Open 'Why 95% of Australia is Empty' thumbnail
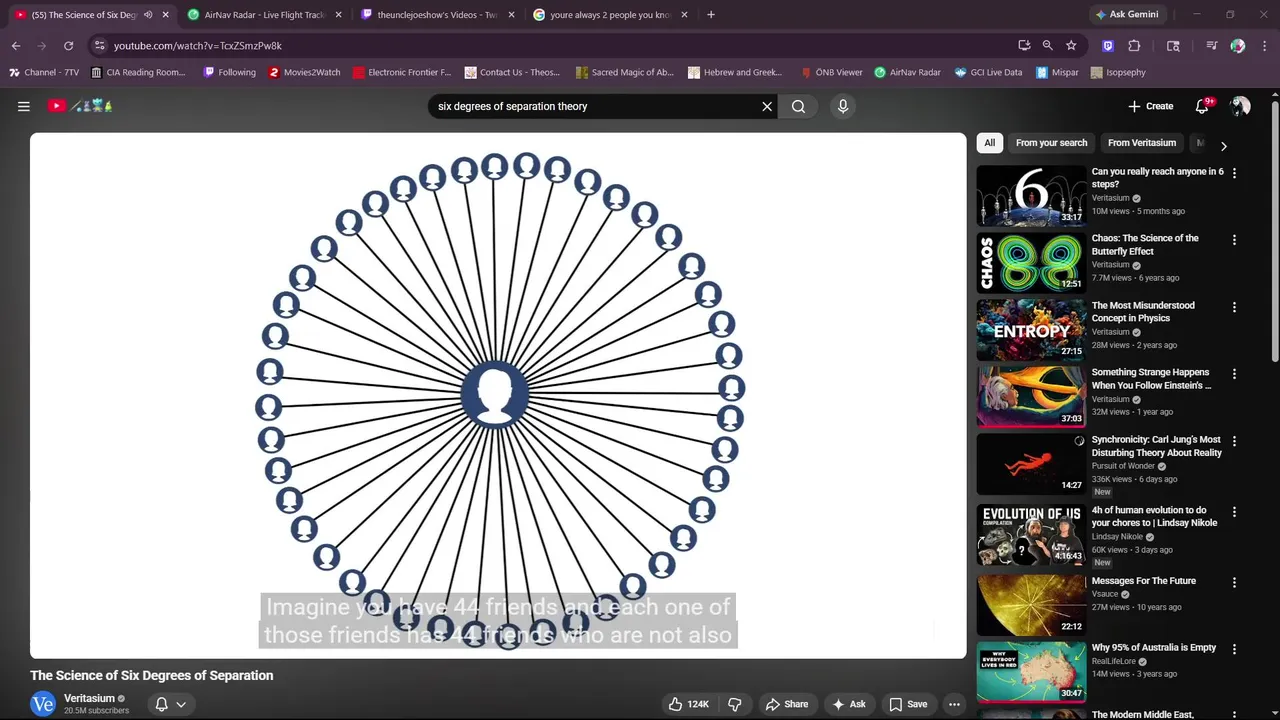 (x=1031, y=672)
